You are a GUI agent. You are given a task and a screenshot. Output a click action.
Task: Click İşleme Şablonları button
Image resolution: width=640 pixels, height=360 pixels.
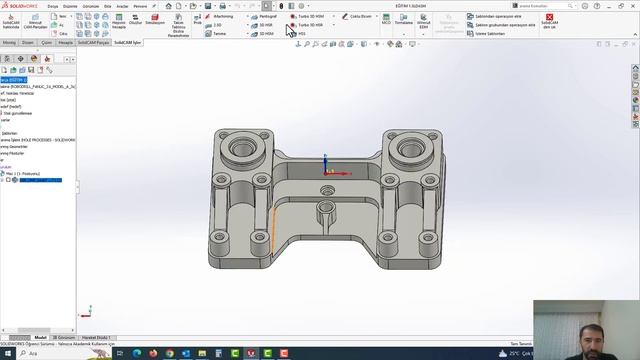tap(486, 33)
